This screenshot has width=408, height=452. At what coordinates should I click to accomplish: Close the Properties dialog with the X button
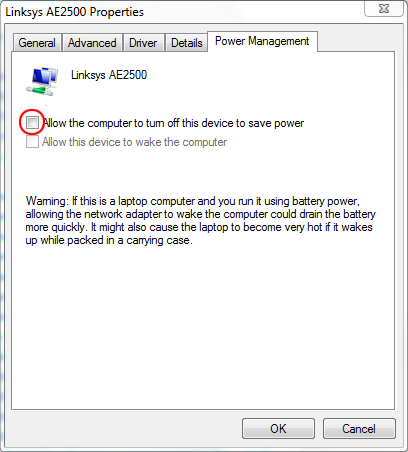point(384,9)
